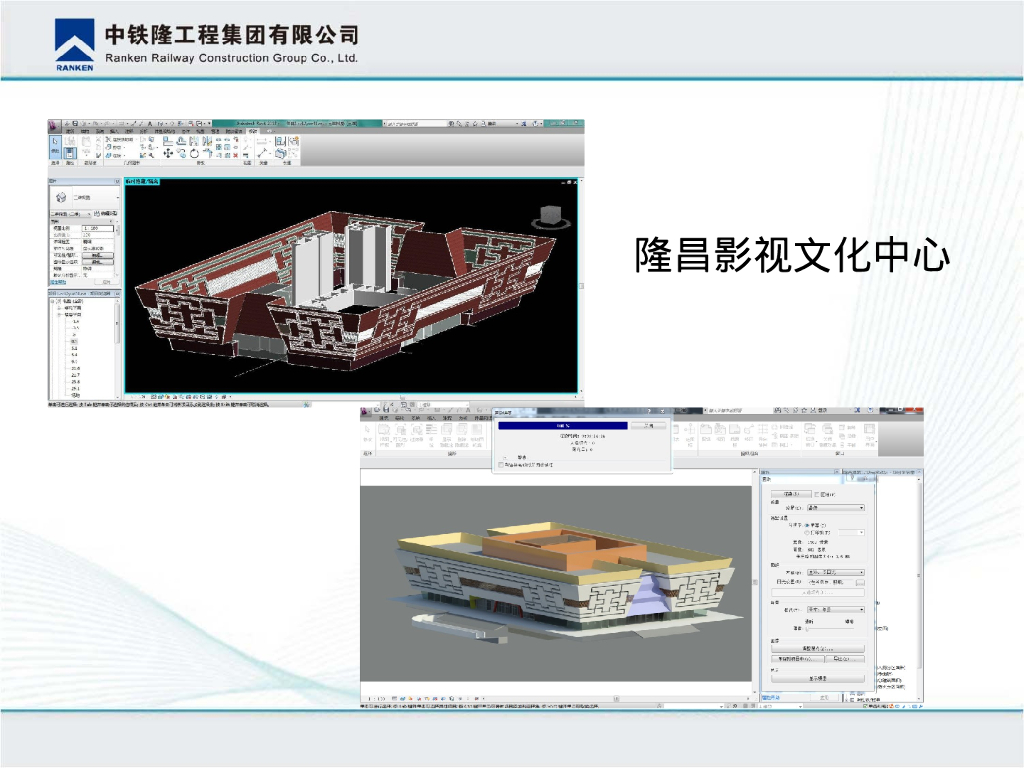Select Trim/Extend tool in top Revit ribbon
This screenshot has width=1024, height=768.
pyautogui.click(x=208, y=153)
